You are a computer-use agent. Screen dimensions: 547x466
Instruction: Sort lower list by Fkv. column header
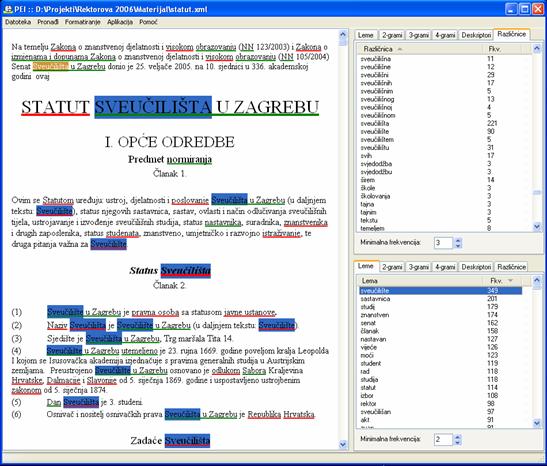(x=503, y=281)
